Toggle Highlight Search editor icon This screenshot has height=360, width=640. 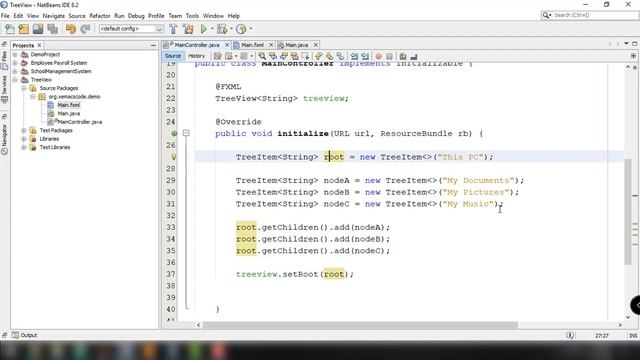pos(294,56)
